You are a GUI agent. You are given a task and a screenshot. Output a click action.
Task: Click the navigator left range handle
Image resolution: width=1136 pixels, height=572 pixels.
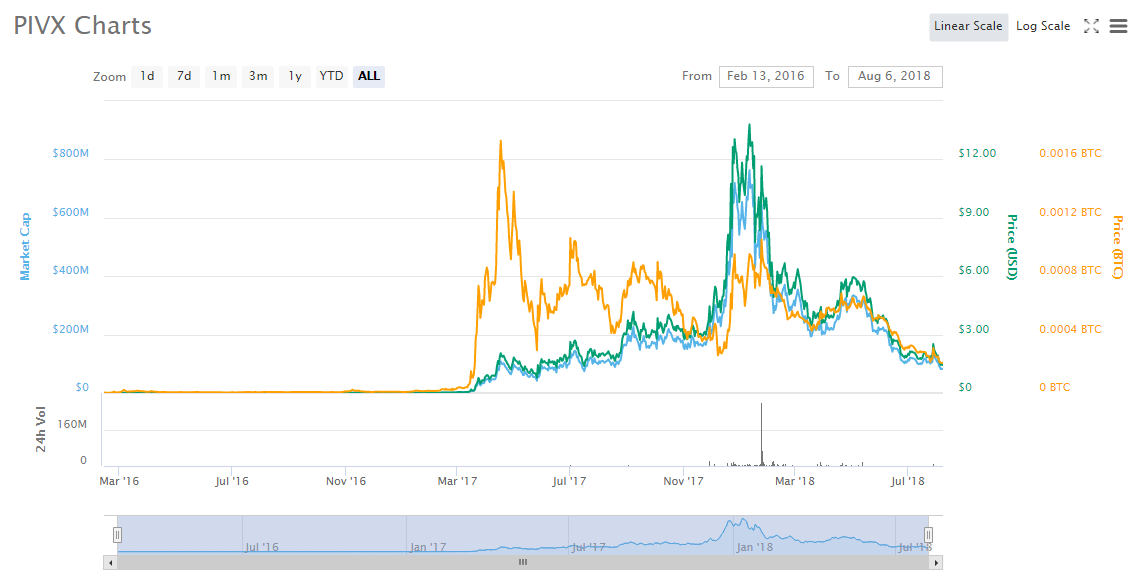[117, 535]
